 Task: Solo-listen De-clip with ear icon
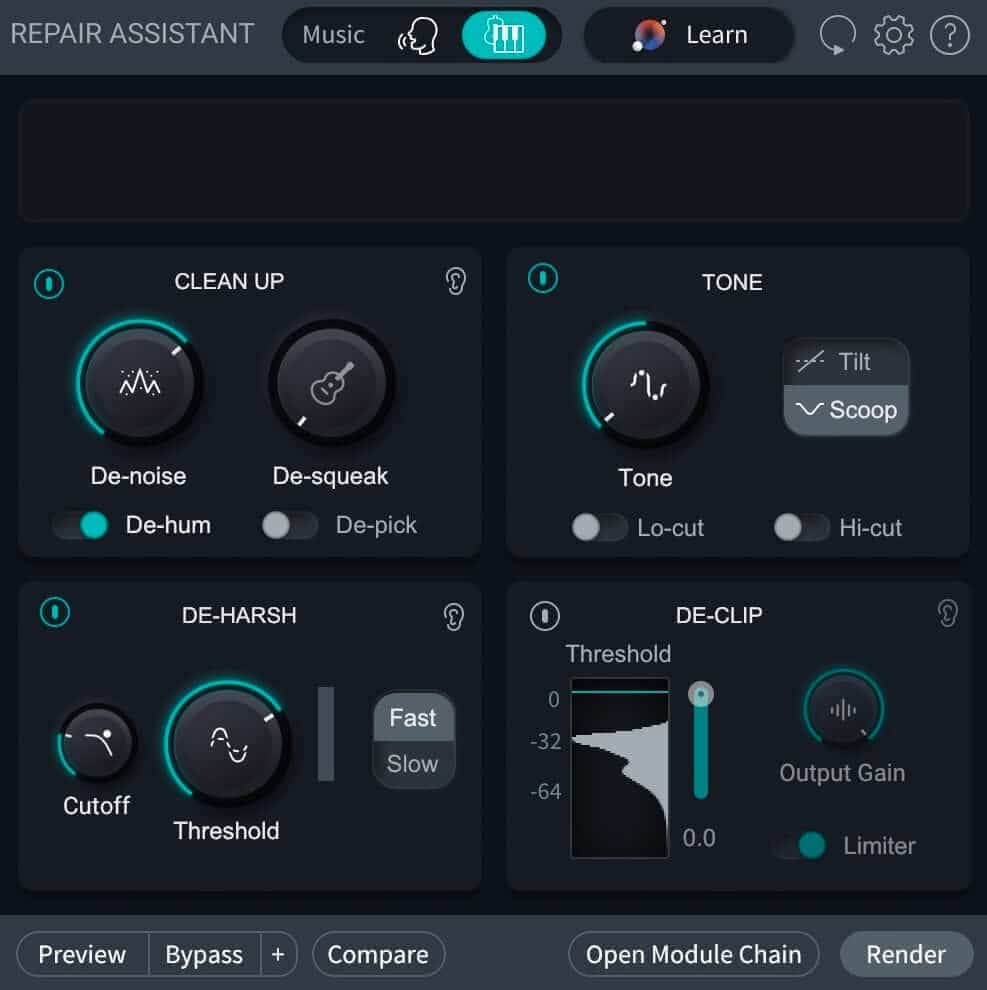(x=947, y=613)
